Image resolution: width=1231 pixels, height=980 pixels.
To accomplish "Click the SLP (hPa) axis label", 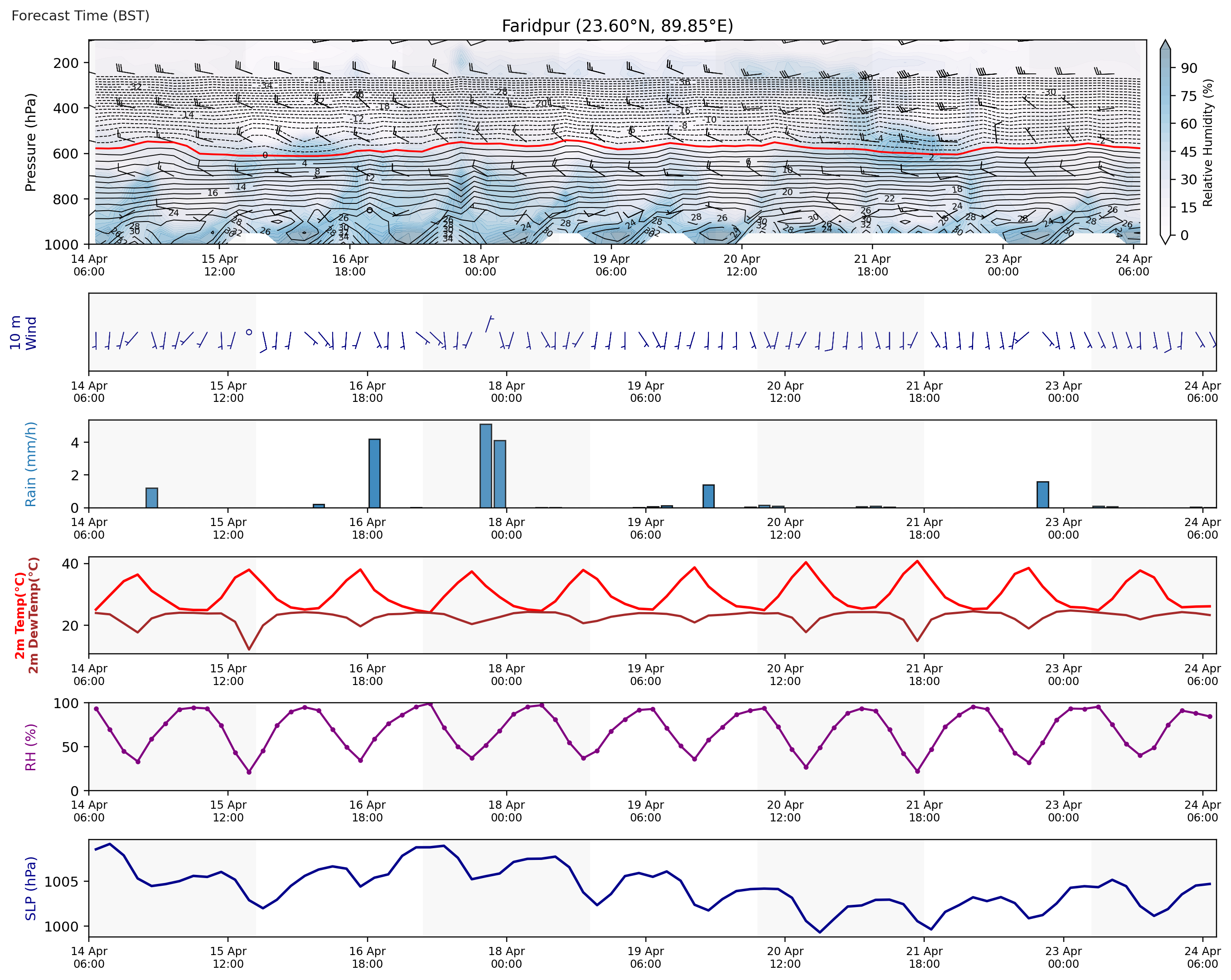I will [x=31, y=888].
